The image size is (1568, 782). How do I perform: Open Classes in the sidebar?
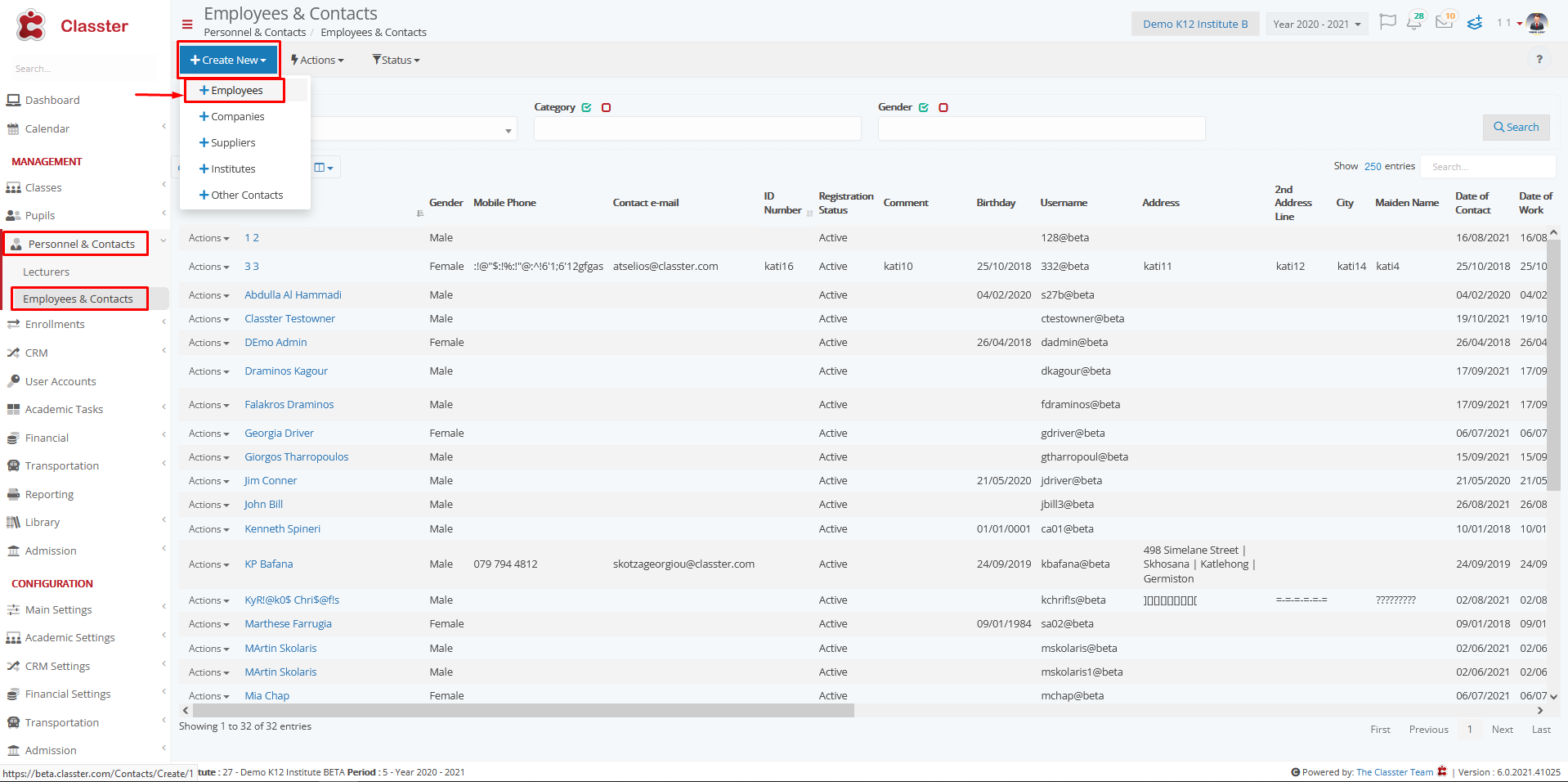tap(43, 187)
